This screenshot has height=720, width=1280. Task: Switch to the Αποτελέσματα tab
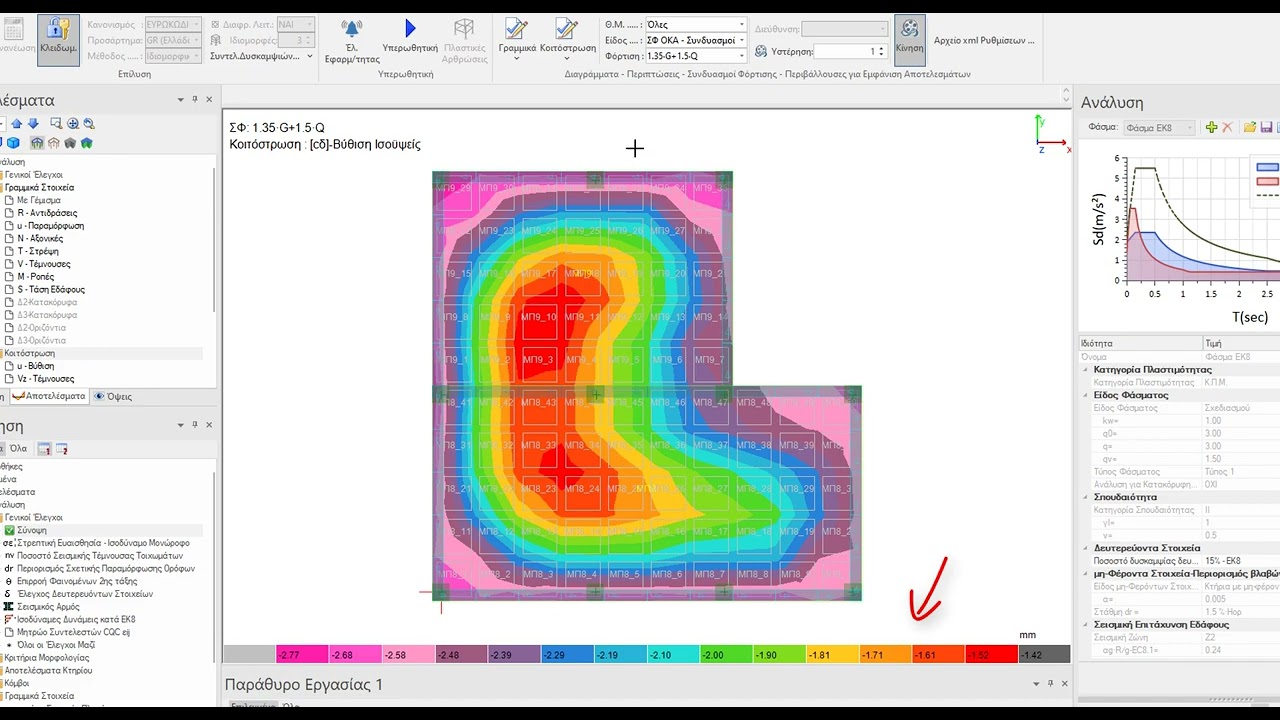pos(50,396)
